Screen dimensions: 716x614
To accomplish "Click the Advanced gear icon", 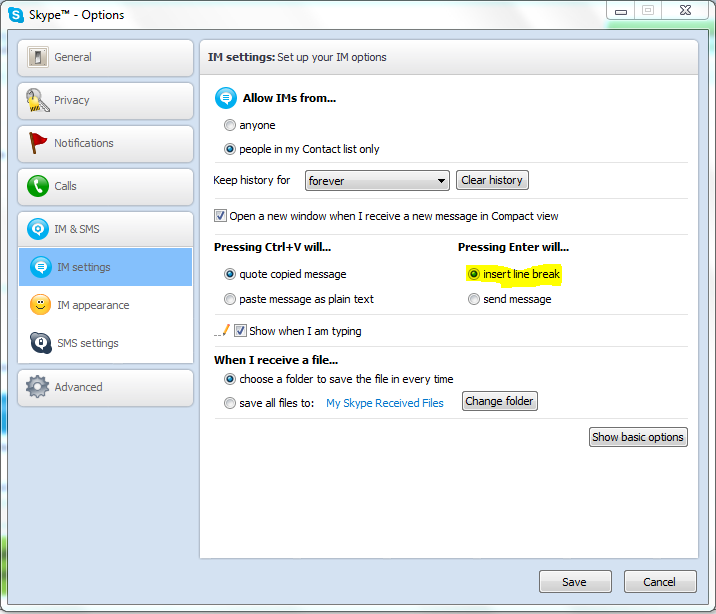I will coord(37,387).
